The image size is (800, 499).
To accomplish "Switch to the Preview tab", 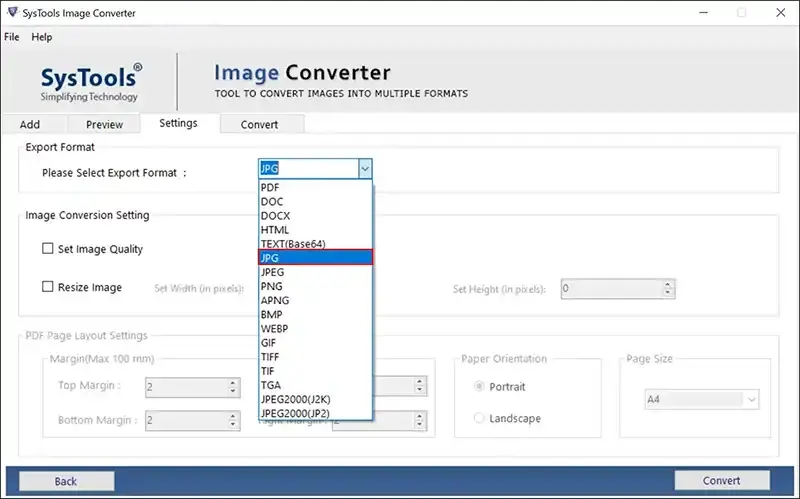I will 104,124.
